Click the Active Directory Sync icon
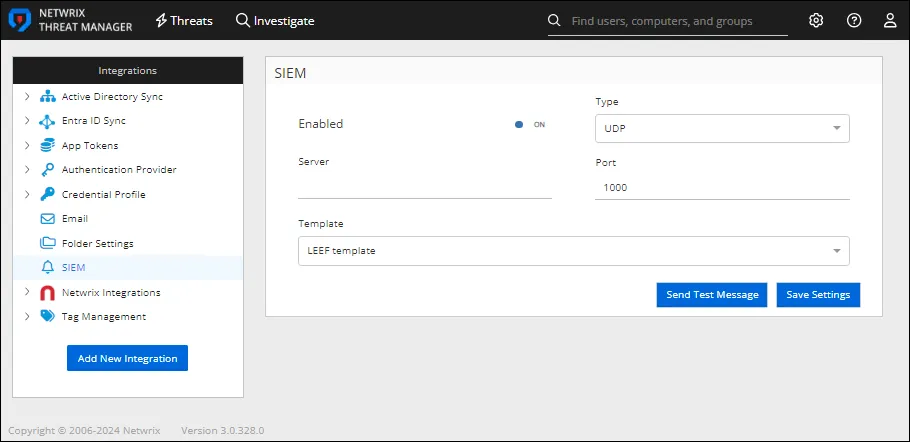910x442 pixels. (48, 97)
